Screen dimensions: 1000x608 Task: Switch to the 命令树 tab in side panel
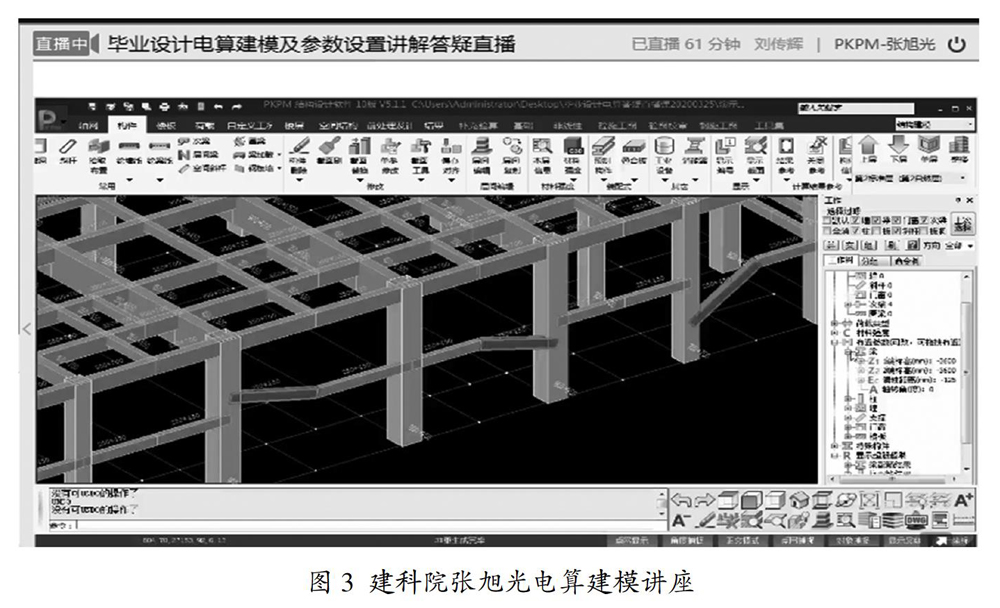click(x=906, y=260)
